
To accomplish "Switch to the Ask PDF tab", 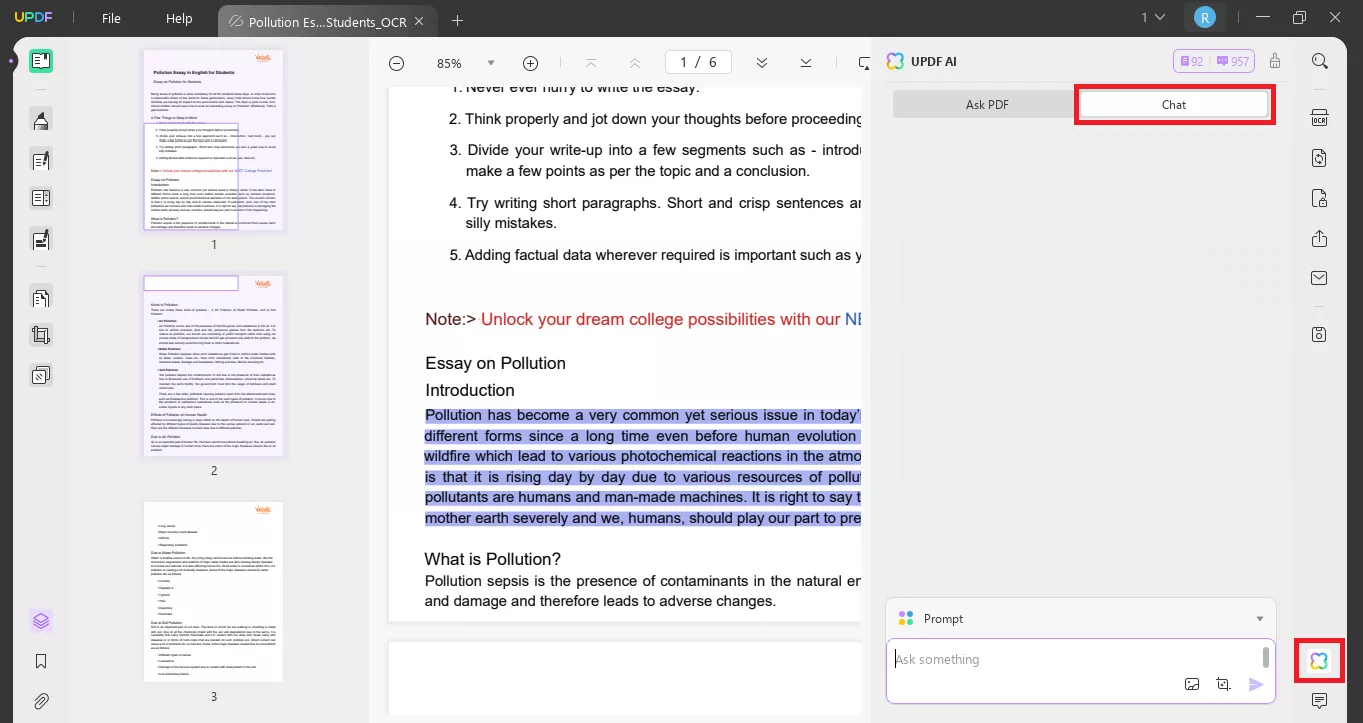I will [x=986, y=105].
